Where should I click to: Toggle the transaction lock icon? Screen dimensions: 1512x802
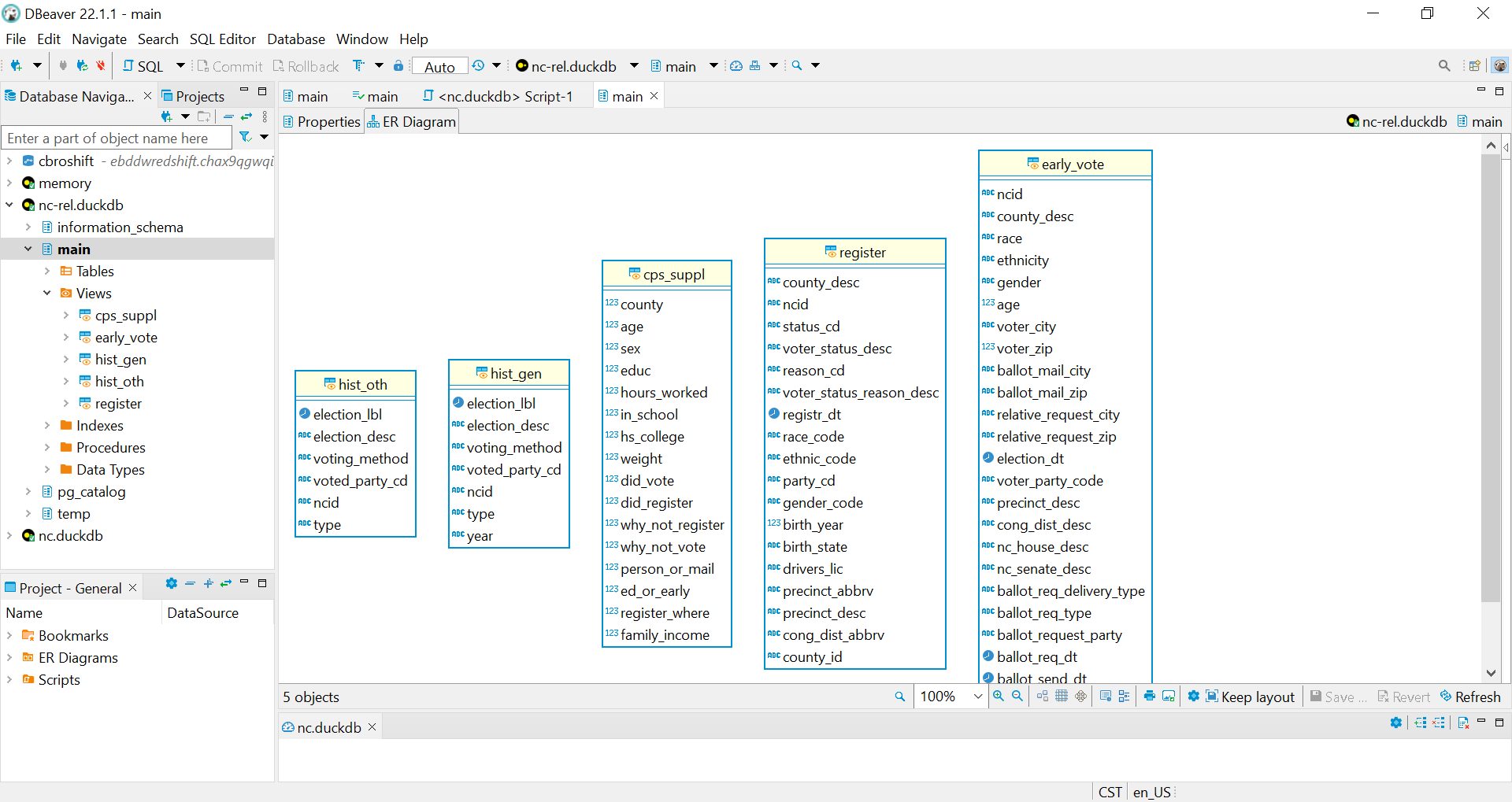(398, 66)
